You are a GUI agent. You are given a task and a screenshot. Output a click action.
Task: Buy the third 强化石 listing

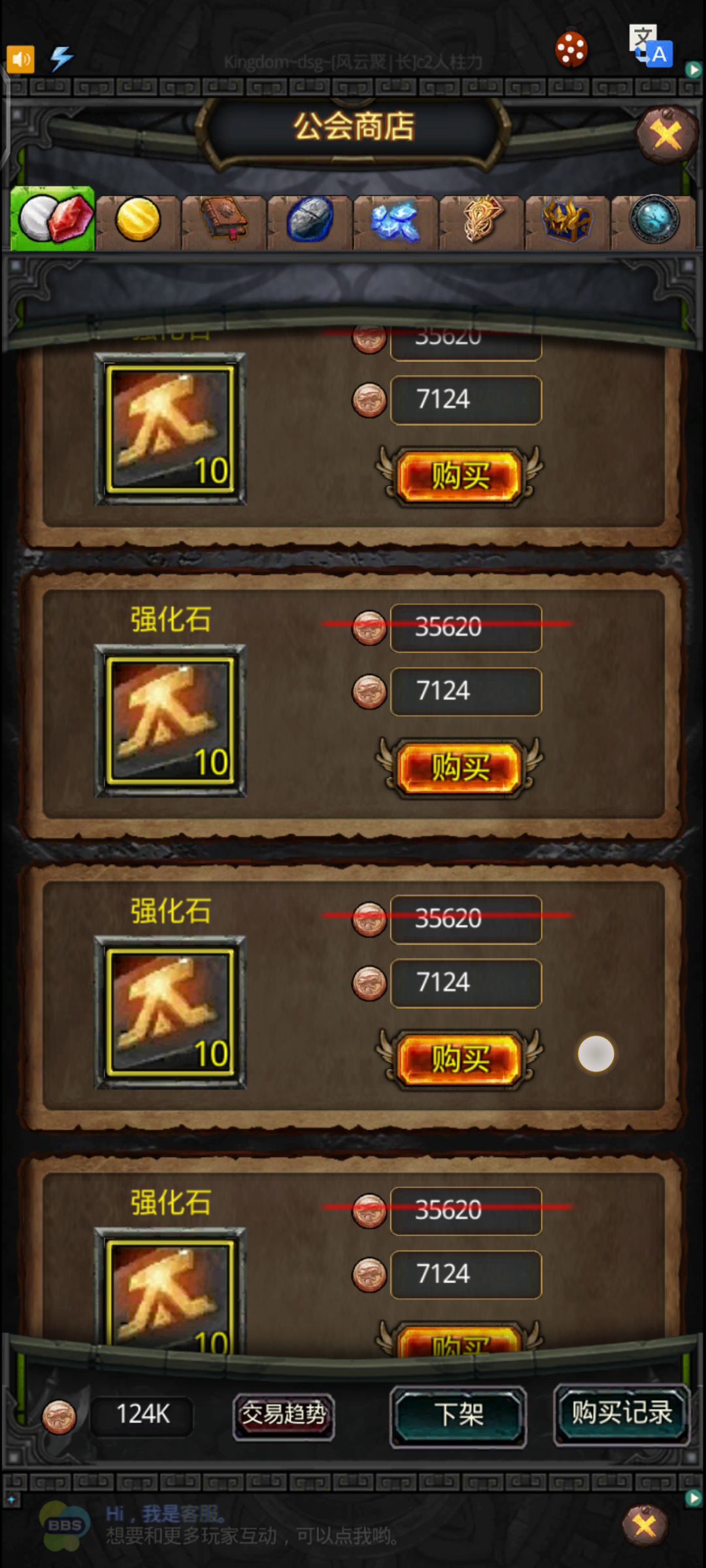[x=460, y=1059]
